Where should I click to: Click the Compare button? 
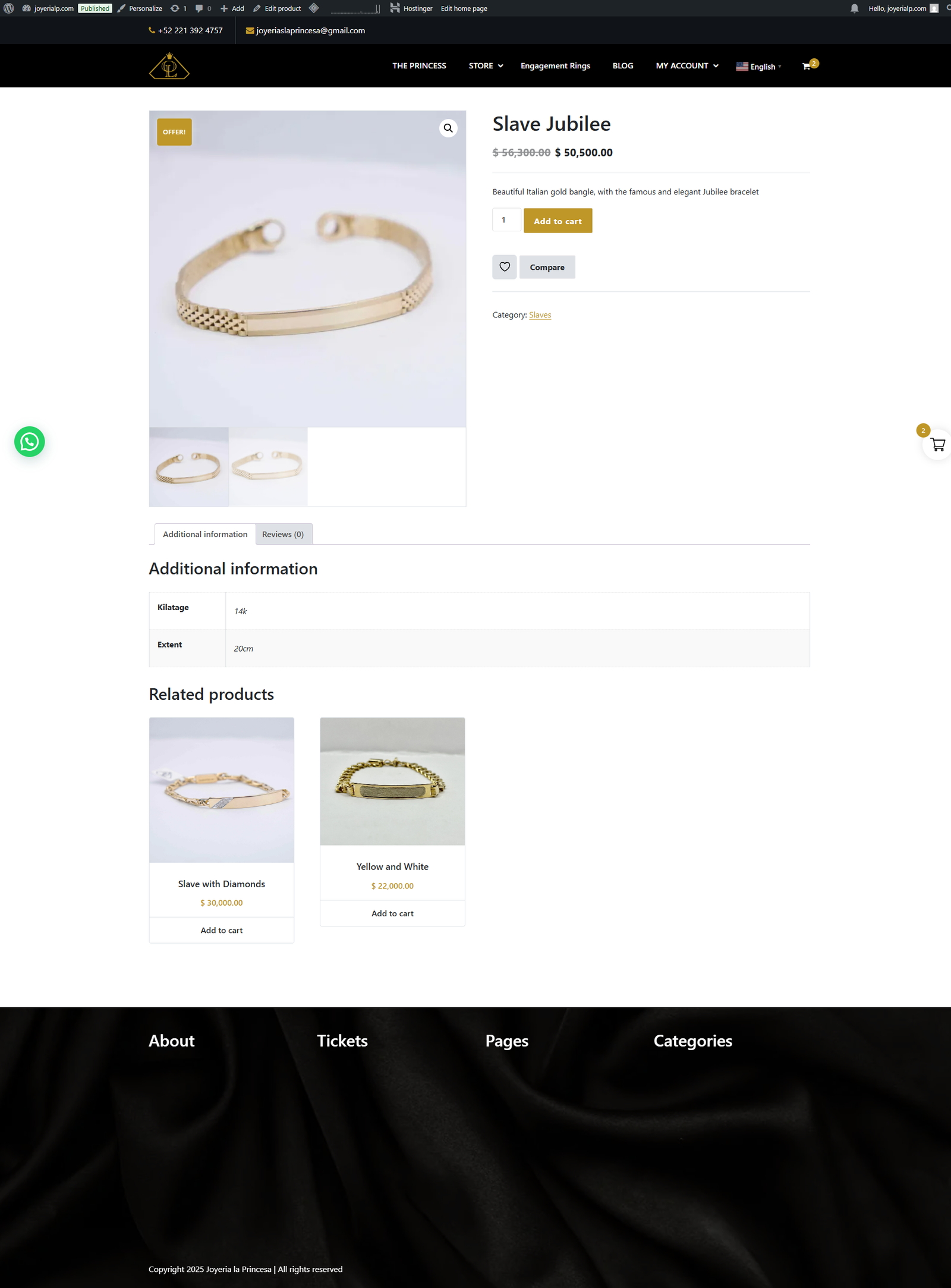[547, 267]
